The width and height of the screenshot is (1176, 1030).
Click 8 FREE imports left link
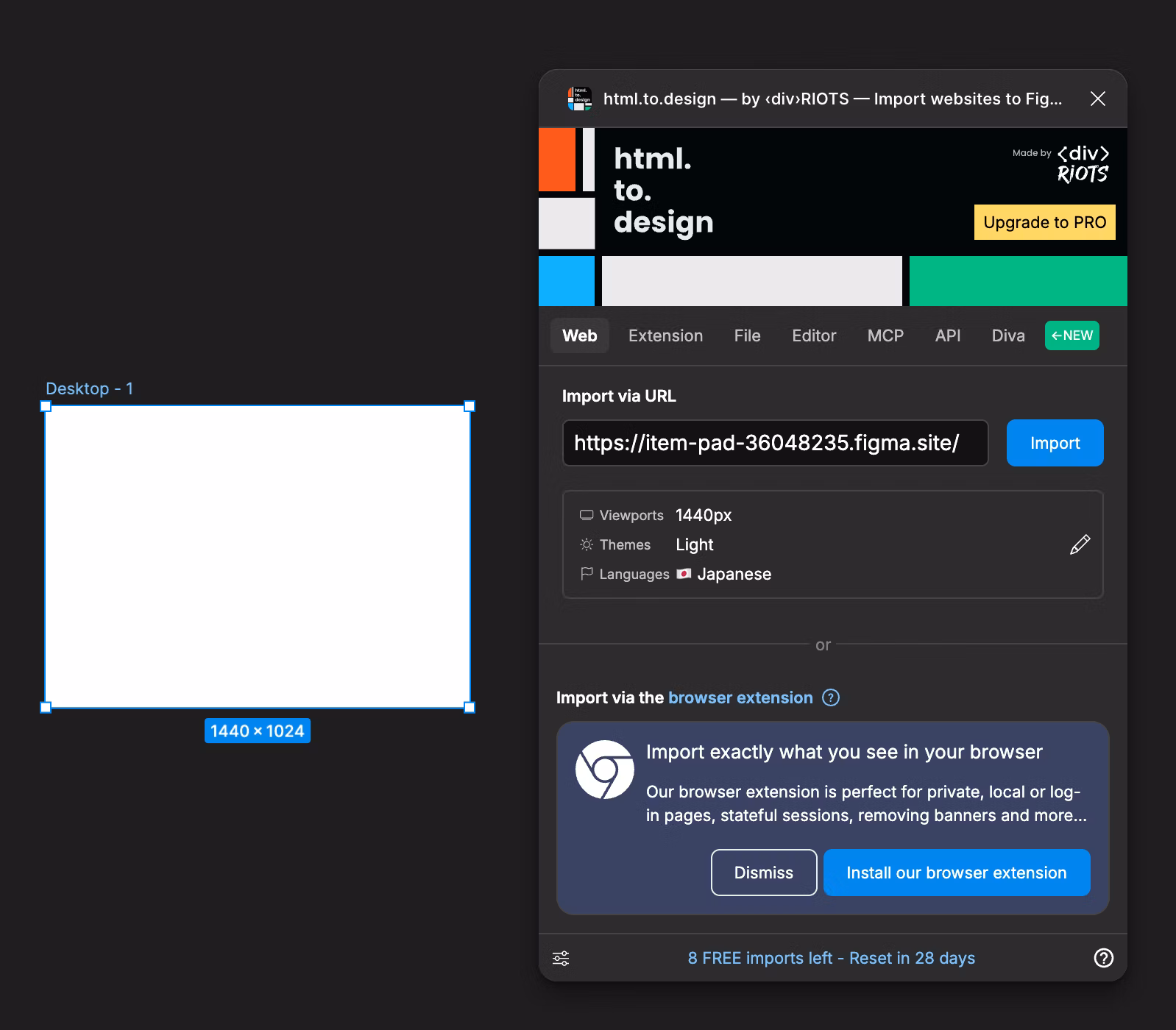(x=831, y=958)
